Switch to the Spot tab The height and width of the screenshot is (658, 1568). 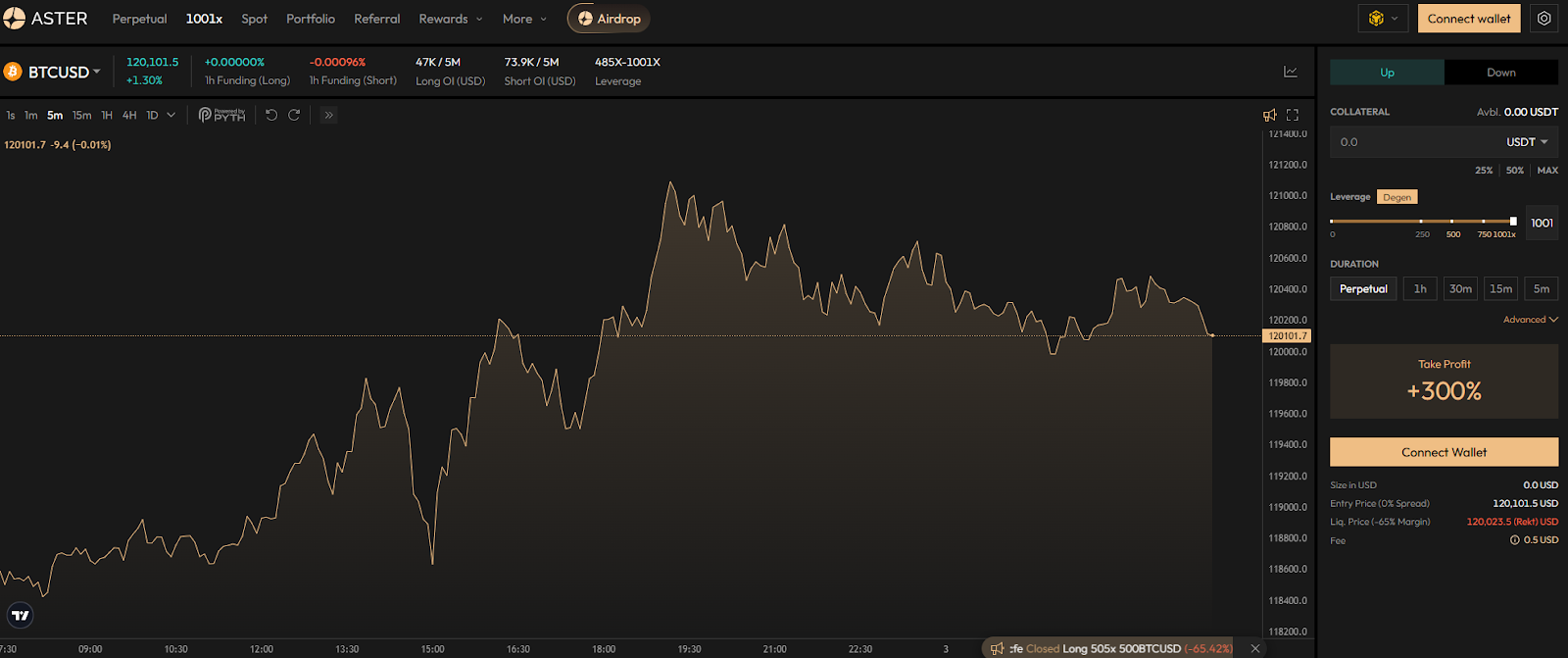(x=254, y=19)
